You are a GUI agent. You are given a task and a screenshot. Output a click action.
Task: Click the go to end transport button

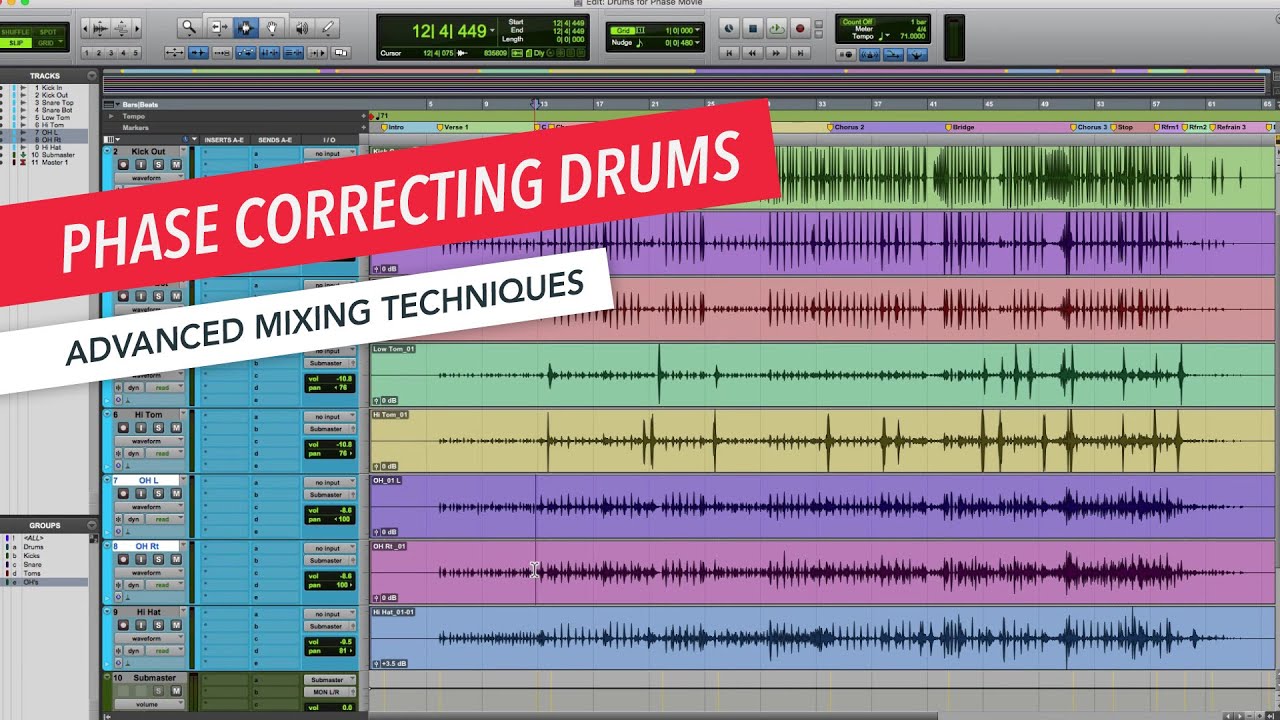point(799,52)
